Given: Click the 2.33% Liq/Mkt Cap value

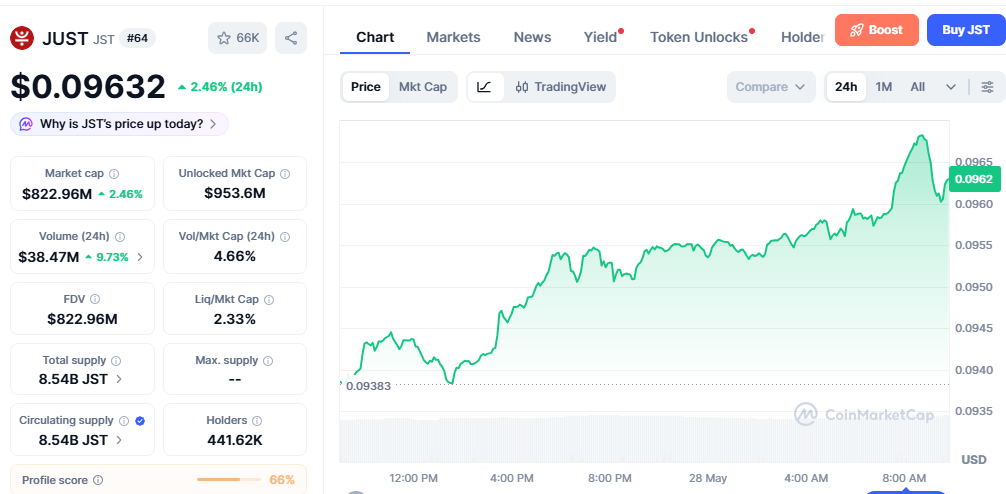Looking at the screenshot, I should (x=235, y=319).
